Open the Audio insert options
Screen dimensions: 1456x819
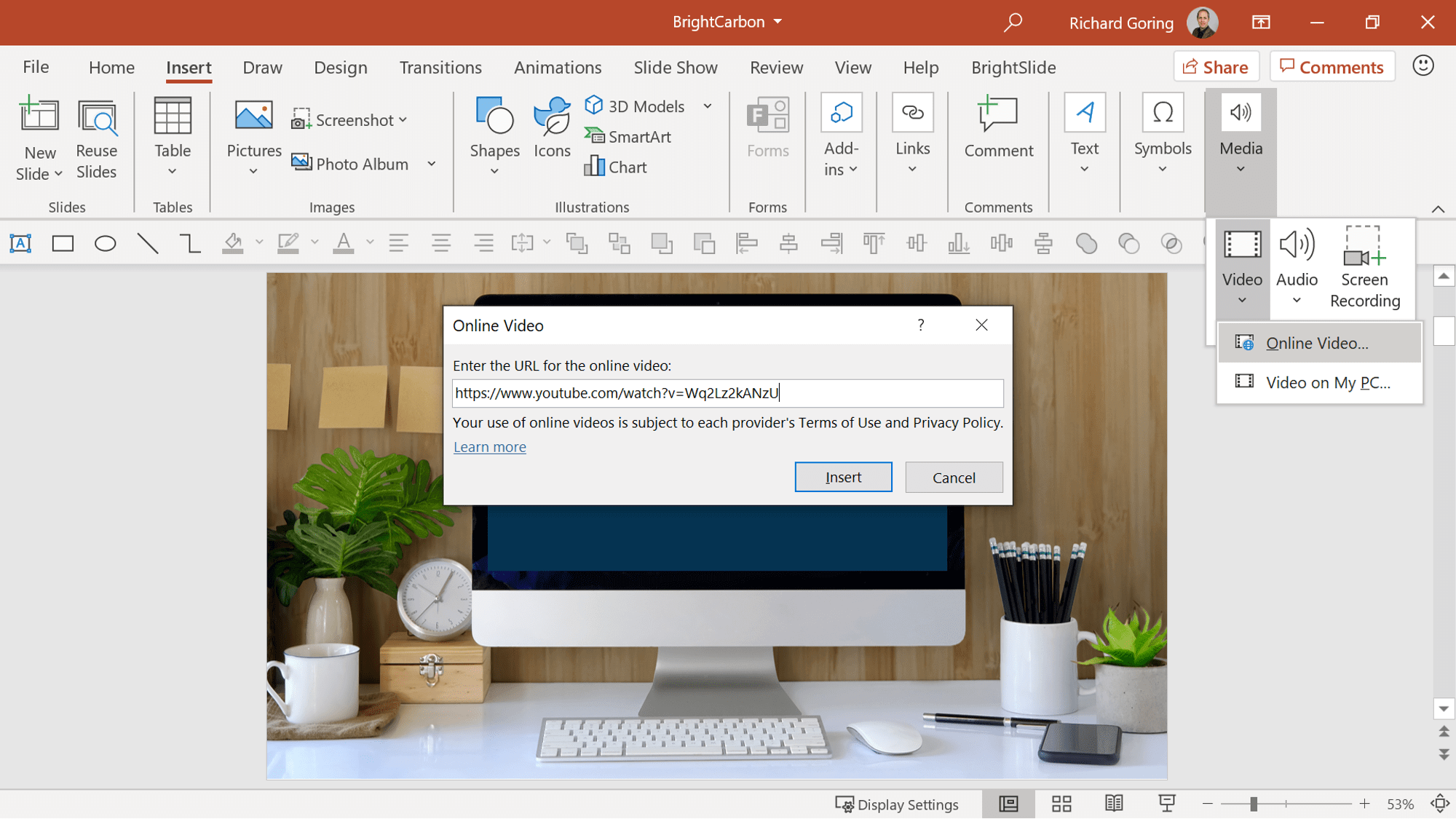pyautogui.click(x=1297, y=269)
